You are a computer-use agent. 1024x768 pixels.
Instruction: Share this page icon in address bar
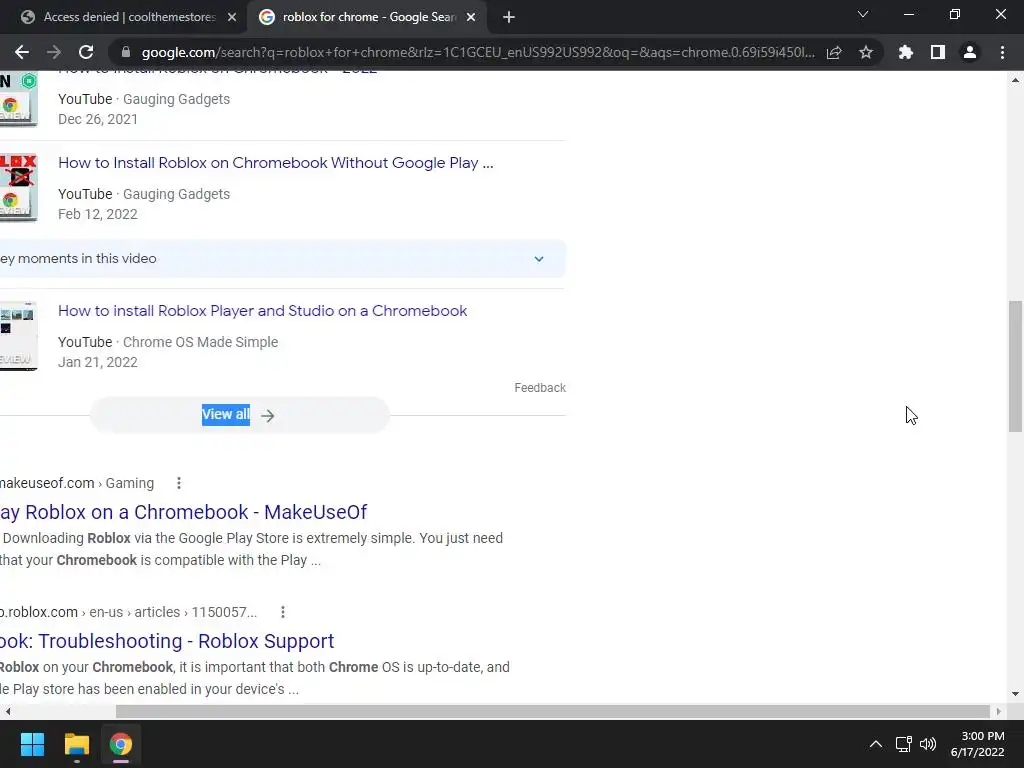(x=834, y=52)
